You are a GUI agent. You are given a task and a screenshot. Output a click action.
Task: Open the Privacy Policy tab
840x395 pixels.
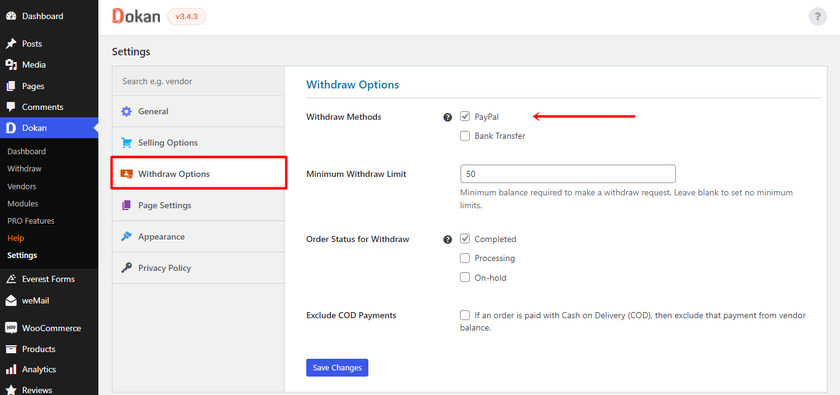point(198,268)
